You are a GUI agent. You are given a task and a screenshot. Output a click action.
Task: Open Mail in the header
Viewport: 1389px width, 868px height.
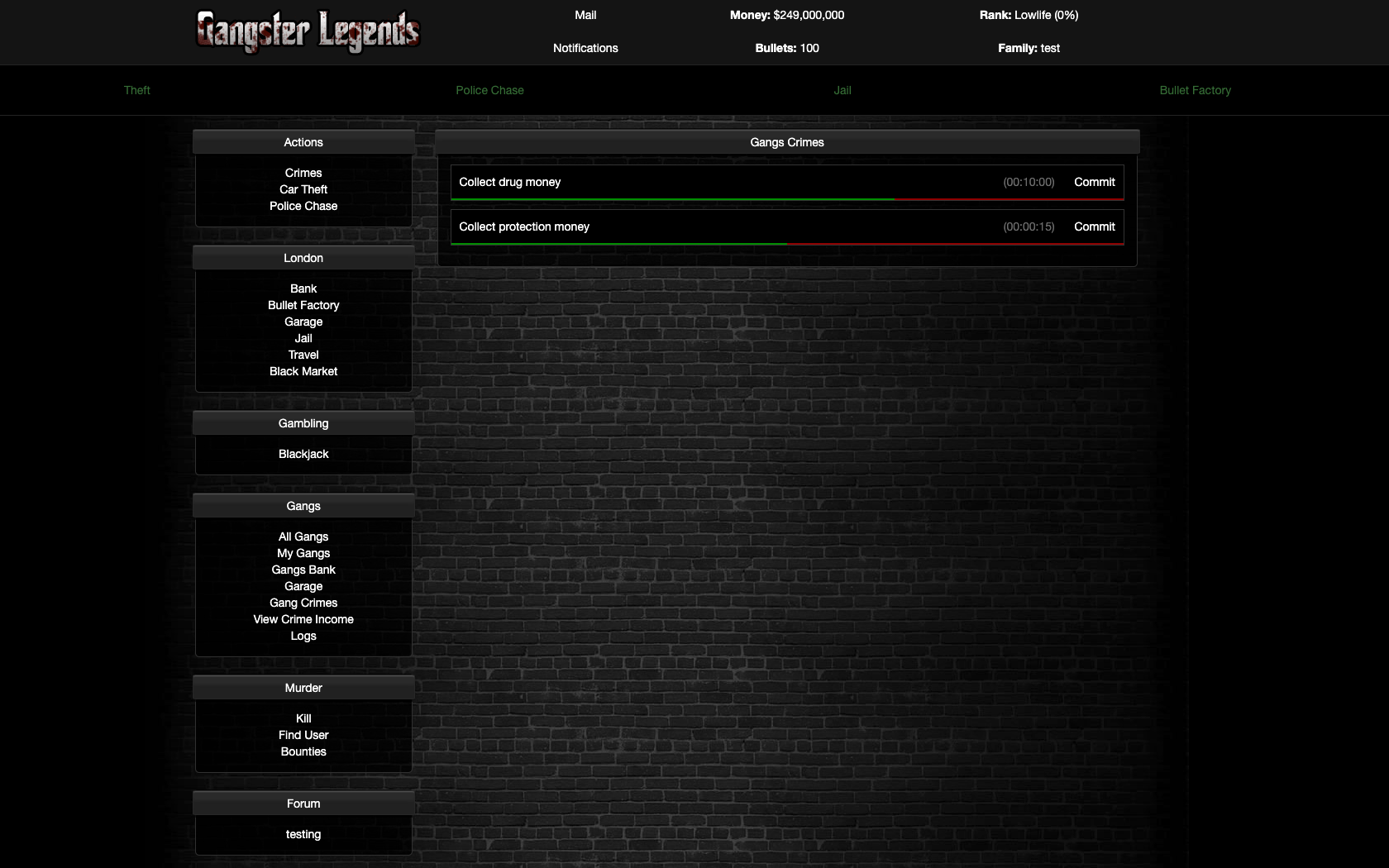coord(585,15)
